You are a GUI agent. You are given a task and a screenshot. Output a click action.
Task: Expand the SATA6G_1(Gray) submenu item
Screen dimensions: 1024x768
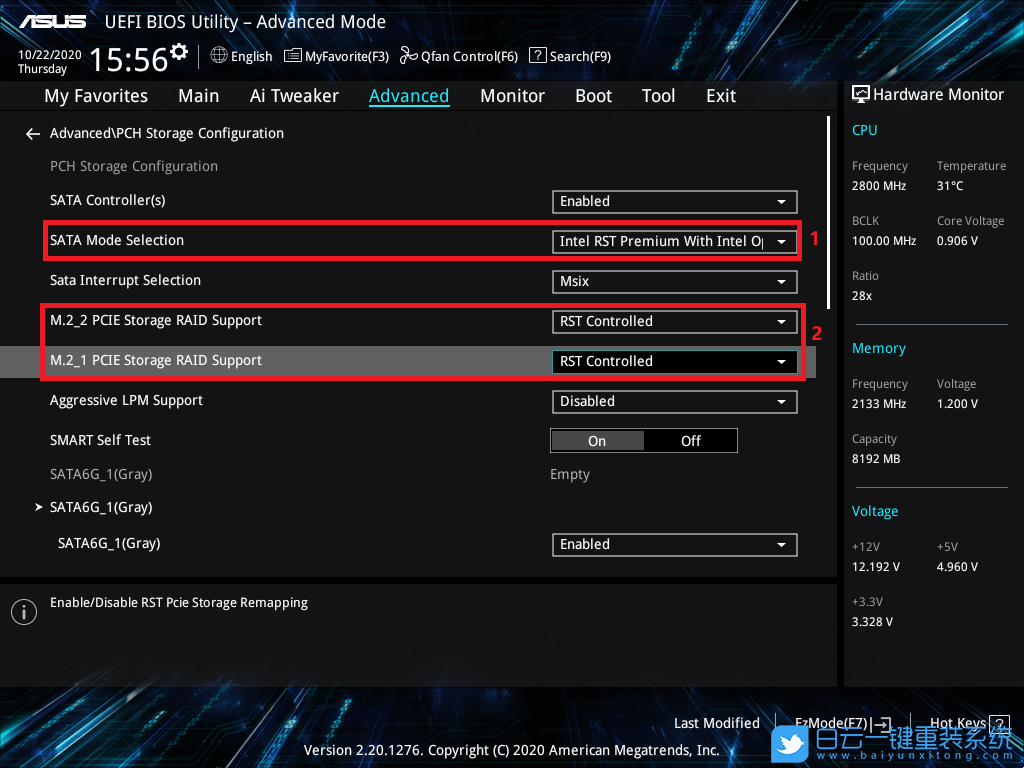[x=100, y=507]
